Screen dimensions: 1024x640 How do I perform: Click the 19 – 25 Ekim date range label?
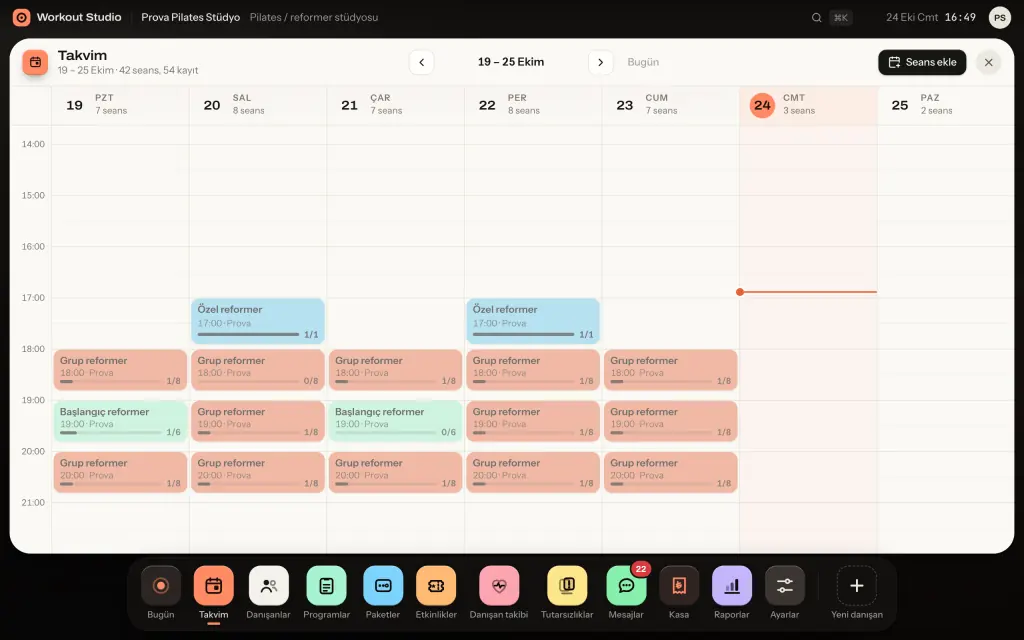tap(511, 62)
